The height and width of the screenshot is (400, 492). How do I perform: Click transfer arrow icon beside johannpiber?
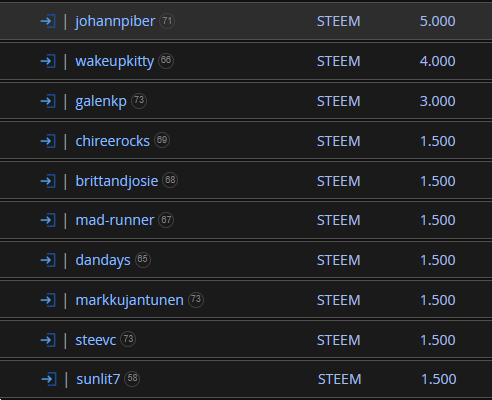[x=48, y=21]
